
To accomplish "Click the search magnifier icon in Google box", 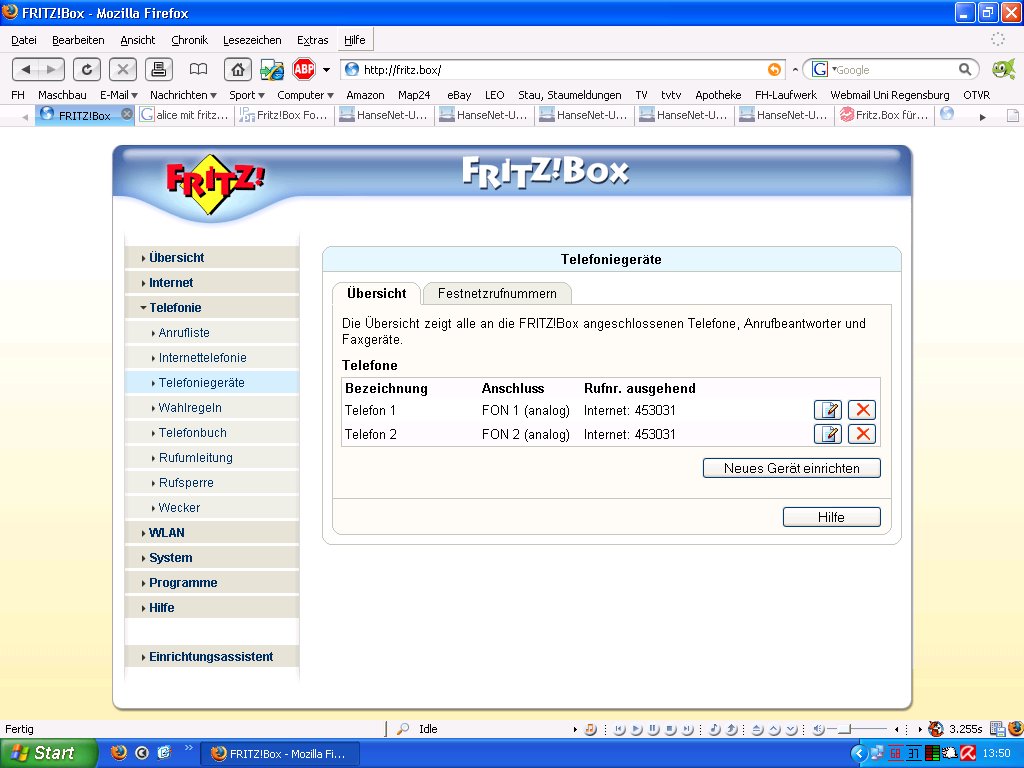I will 966,70.
